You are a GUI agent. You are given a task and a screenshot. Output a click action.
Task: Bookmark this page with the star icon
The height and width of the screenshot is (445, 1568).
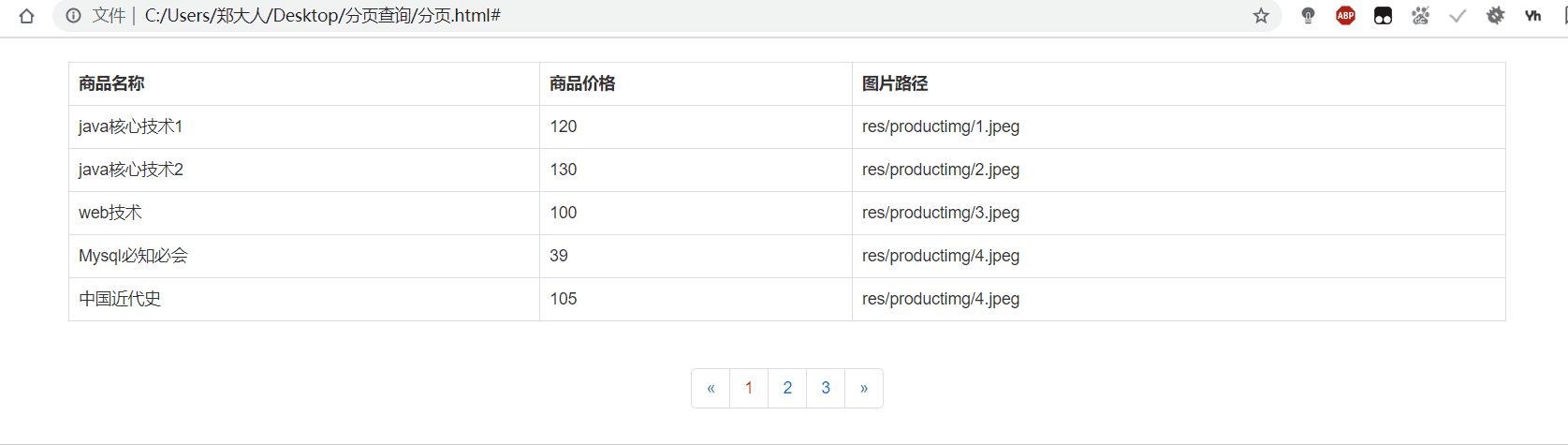(1261, 16)
